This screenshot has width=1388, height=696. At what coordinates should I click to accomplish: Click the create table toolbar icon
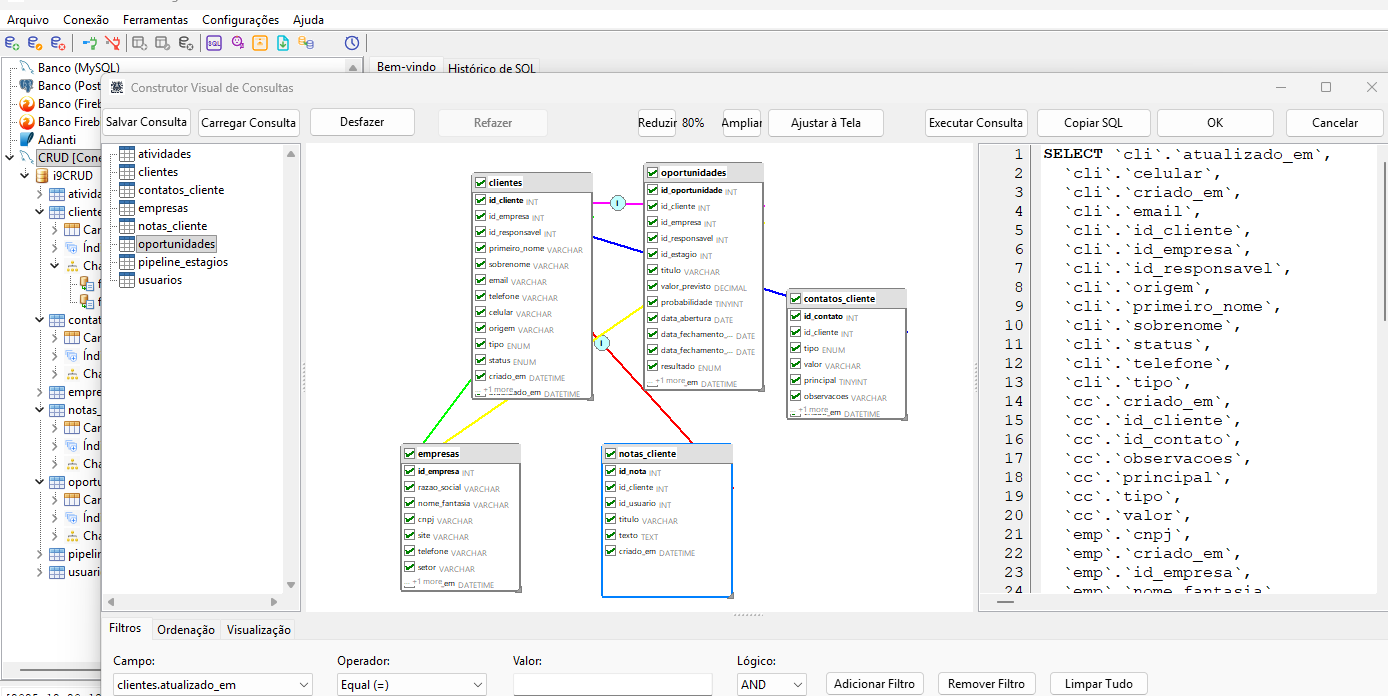140,43
